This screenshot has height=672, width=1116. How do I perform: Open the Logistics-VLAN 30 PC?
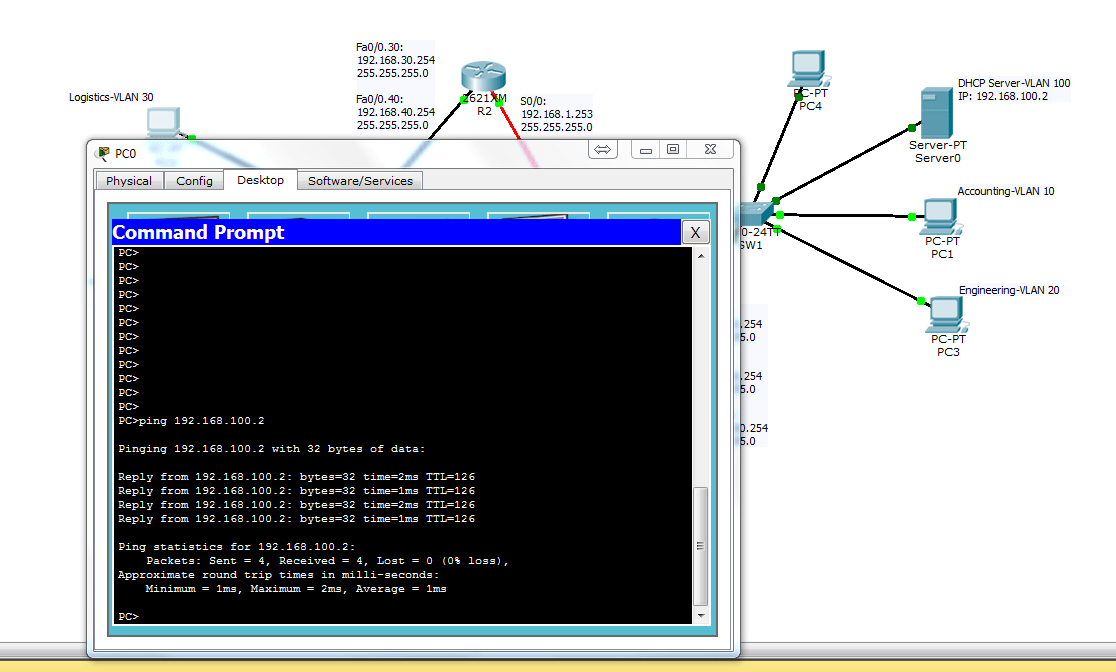tap(163, 122)
